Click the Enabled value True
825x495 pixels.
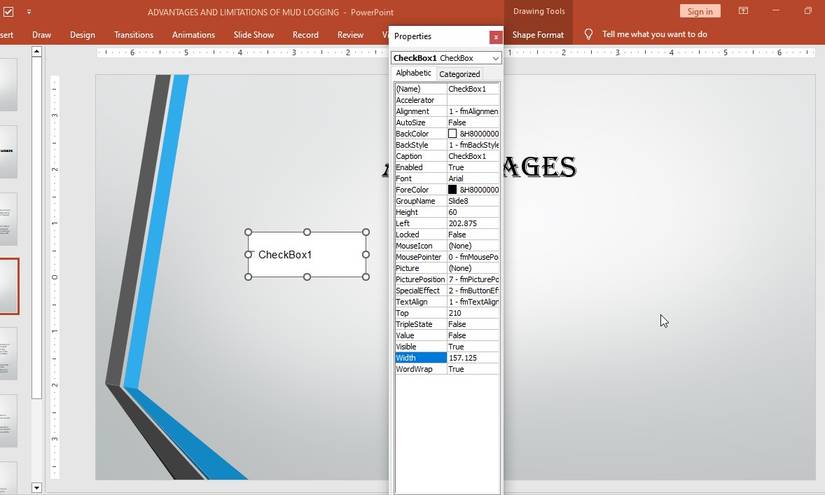[473, 167]
